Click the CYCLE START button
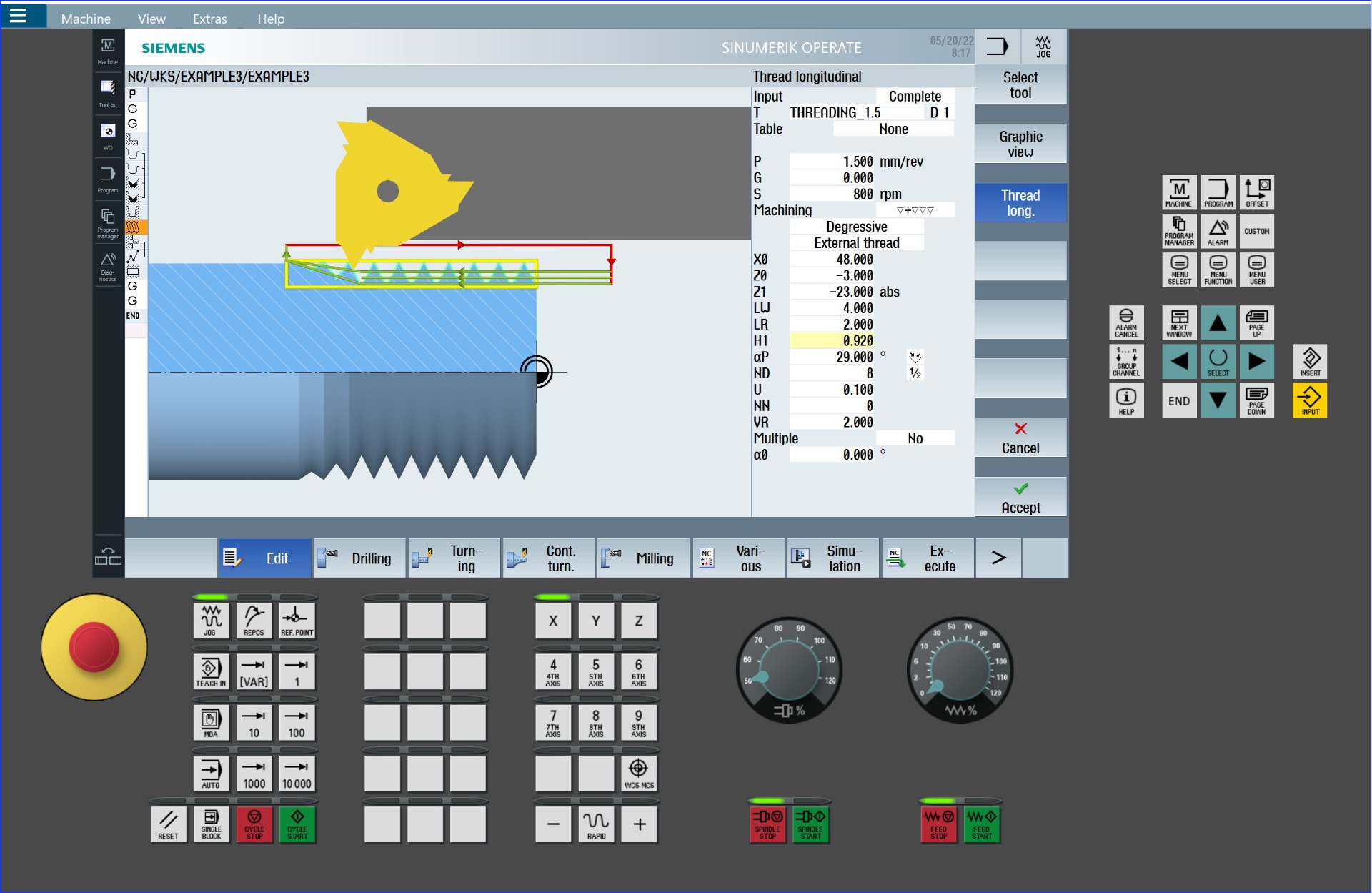This screenshot has height=893, width=1372. (x=297, y=824)
